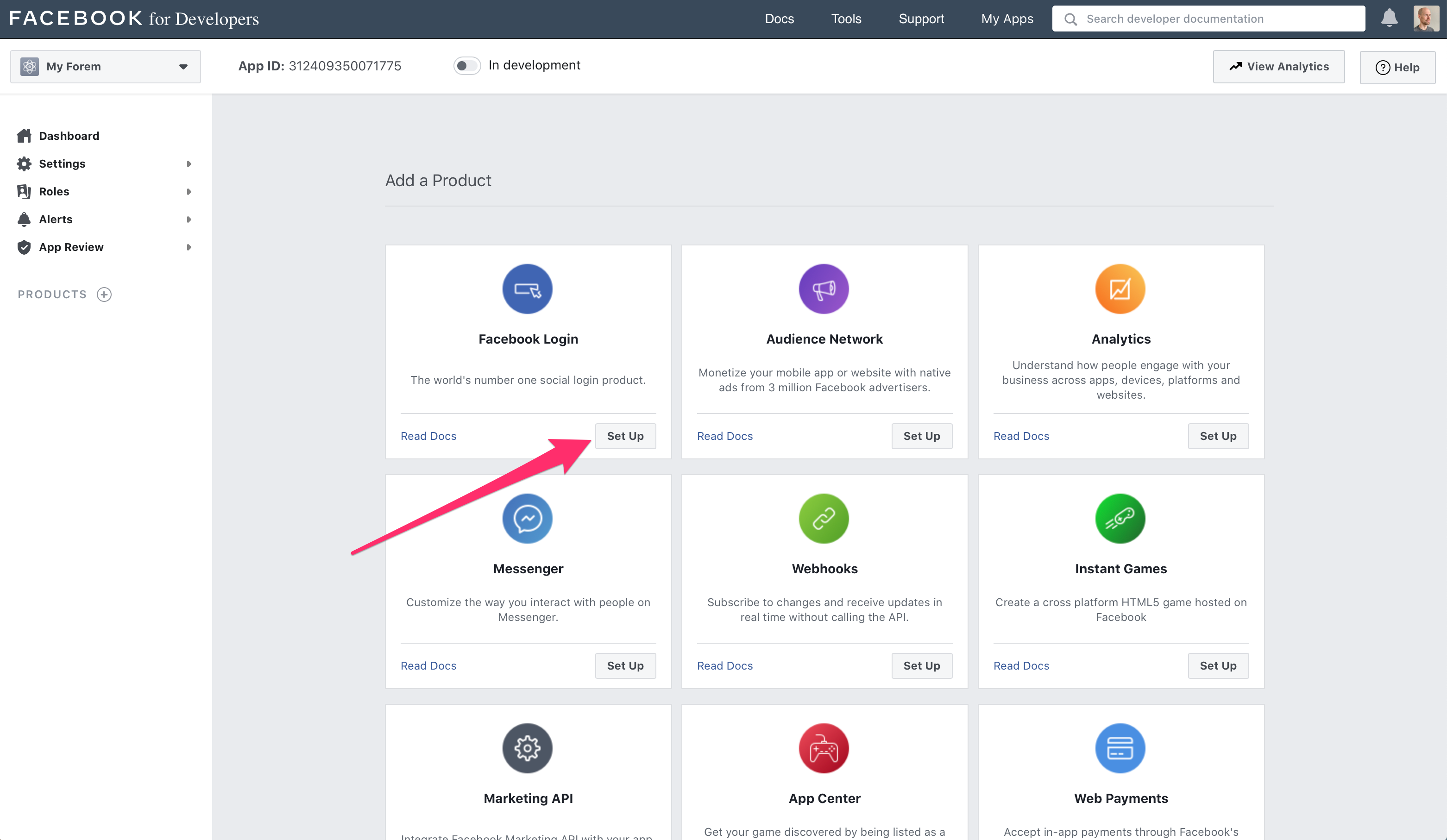Click the Facebook Login Read Docs link
Screen dimensions: 1447x840
(428, 435)
